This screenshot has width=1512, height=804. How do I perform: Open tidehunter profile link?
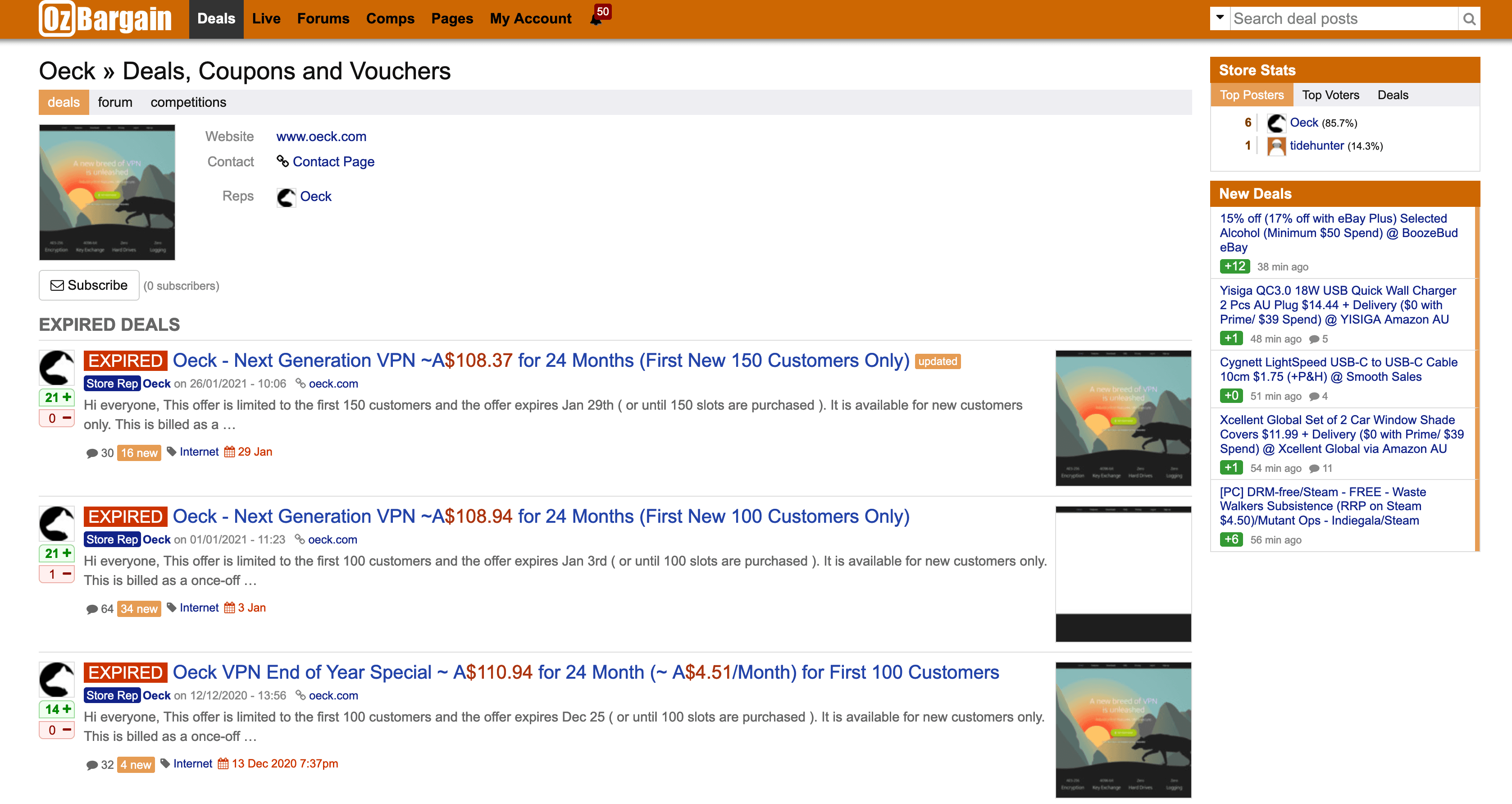point(1316,146)
